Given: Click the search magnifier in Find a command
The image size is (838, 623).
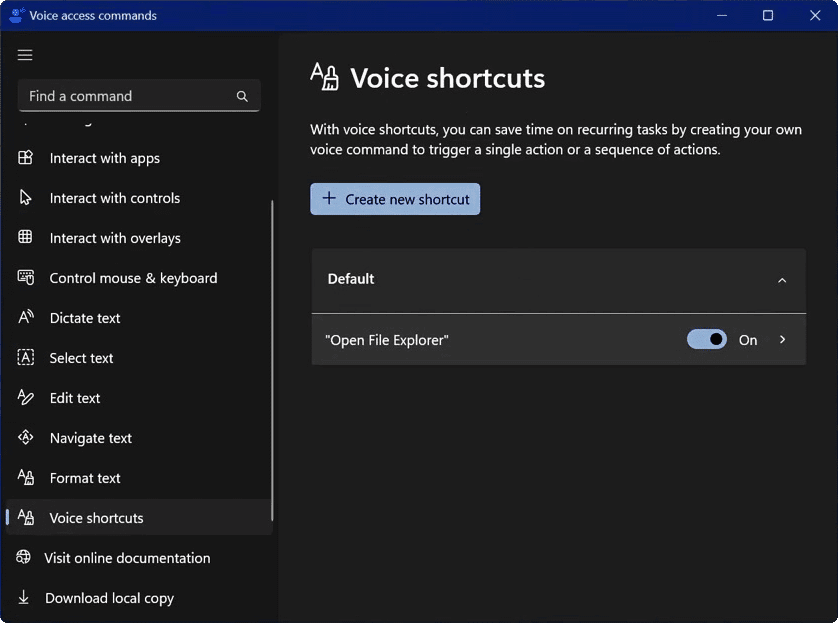Looking at the screenshot, I should 242,96.
